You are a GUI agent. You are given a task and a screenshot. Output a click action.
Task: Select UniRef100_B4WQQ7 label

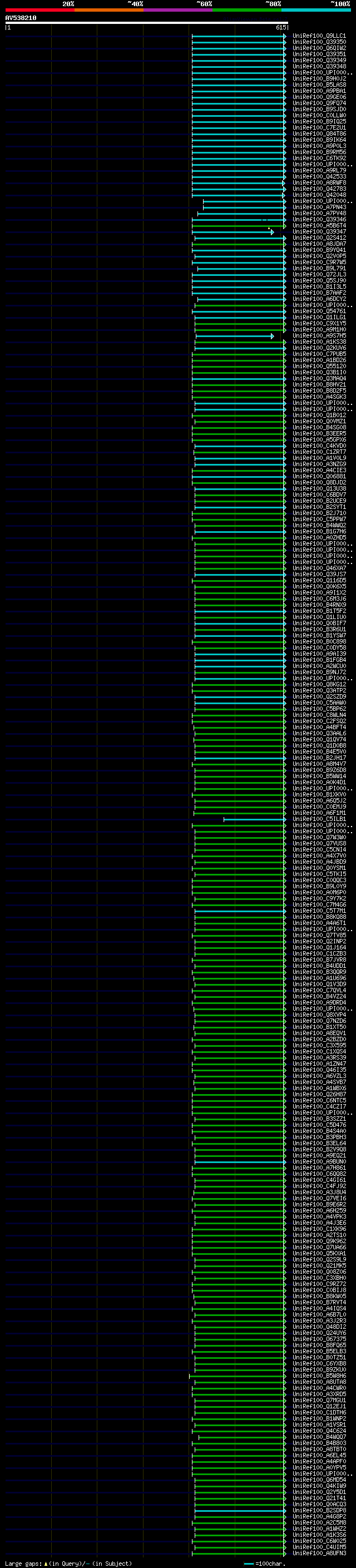tap(319, 1437)
